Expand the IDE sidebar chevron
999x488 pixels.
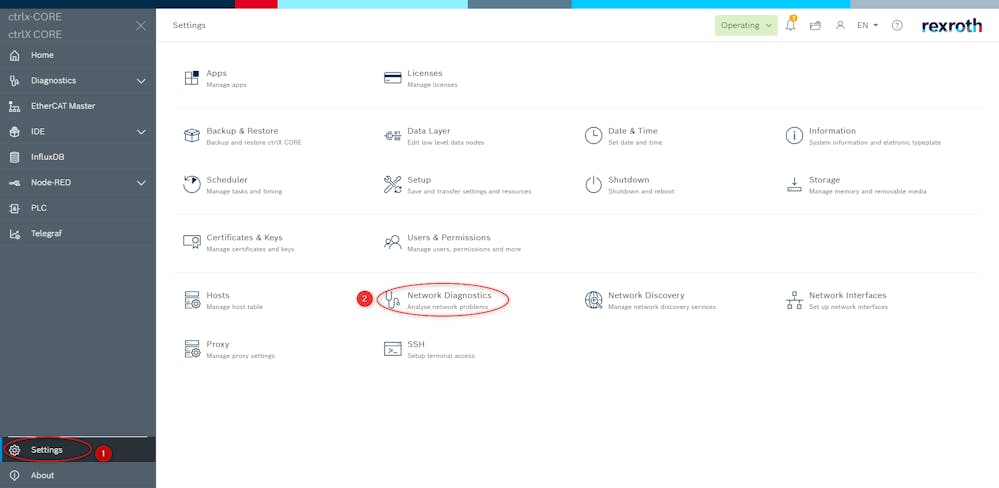point(141,132)
